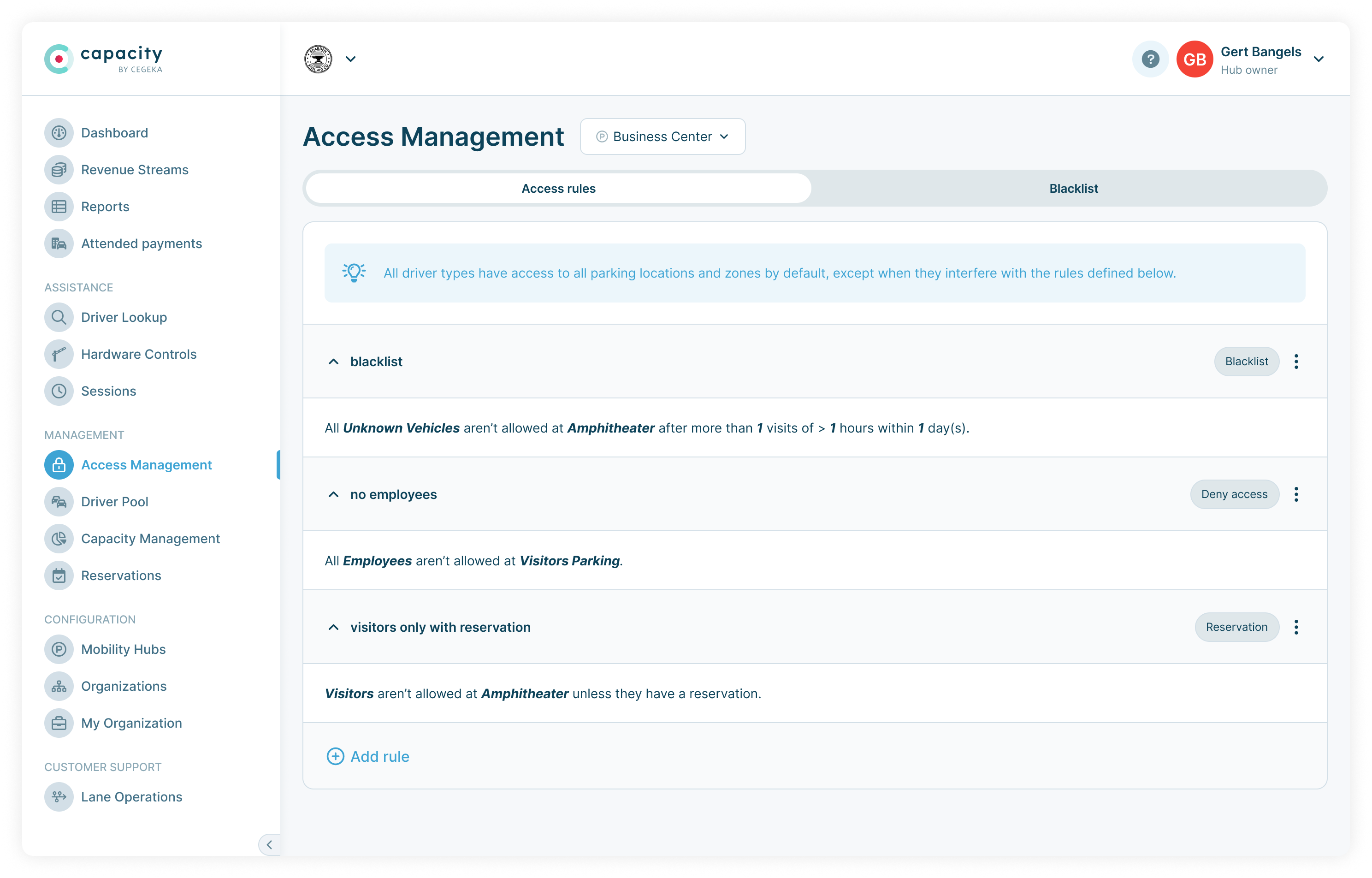
Task: Switch to the Blacklist tab
Action: (x=1073, y=189)
